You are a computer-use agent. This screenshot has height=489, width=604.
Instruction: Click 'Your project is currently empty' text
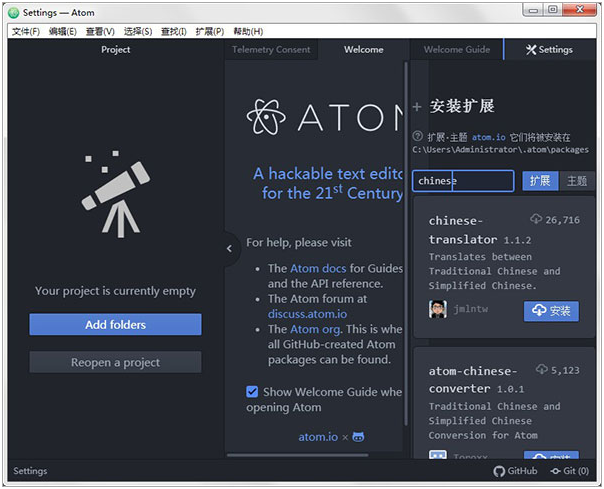coord(115,291)
